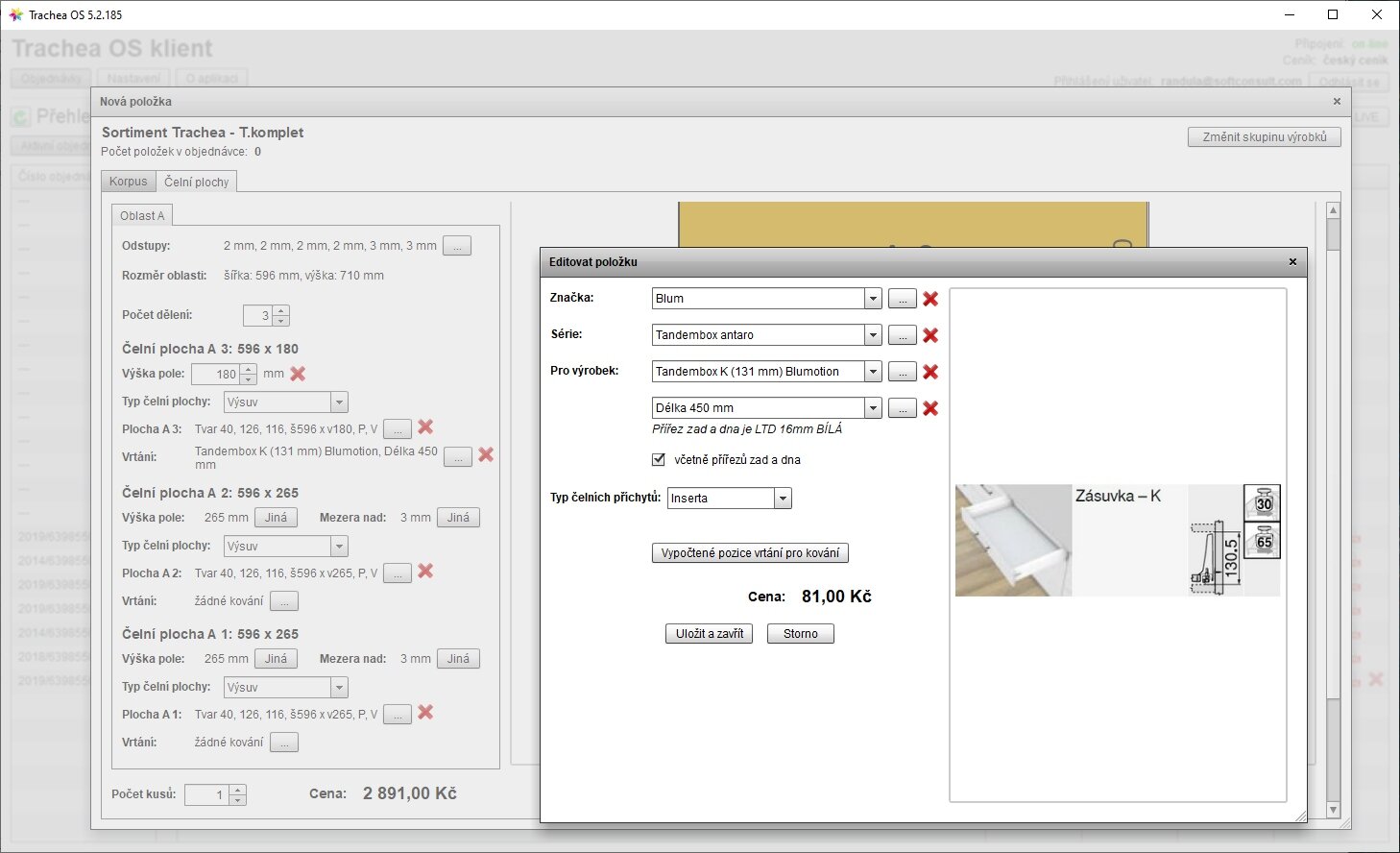Select the Čelní plochy tab
Viewport: 1400px width, 853px height.
coord(197,182)
